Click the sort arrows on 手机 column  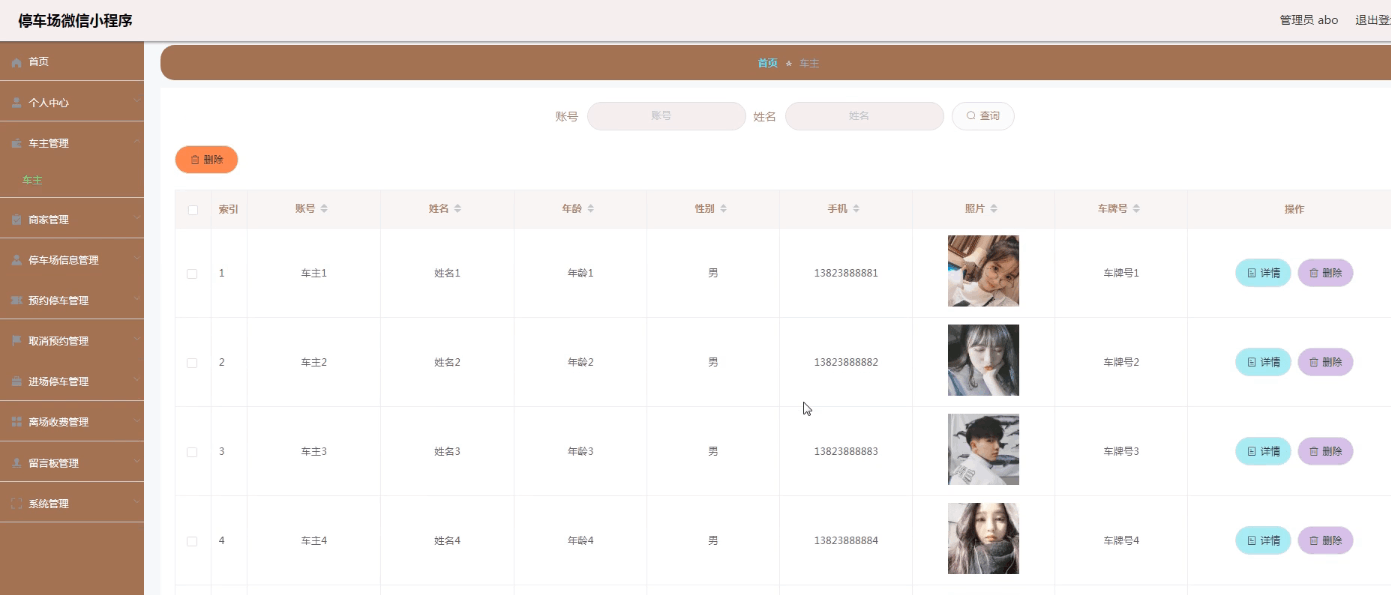click(857, 209)
